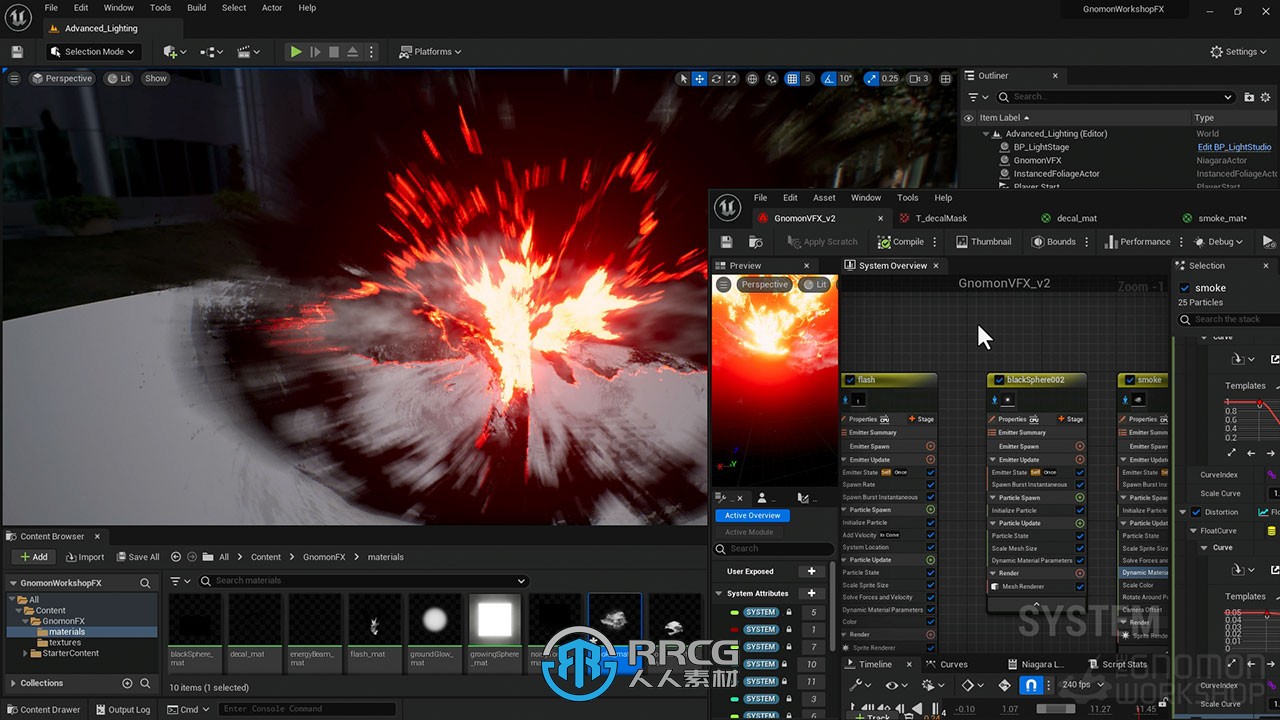Disable the flash emitter checkbox
Viewport: 1280px width, 720px height.
(x=850, y=380)
